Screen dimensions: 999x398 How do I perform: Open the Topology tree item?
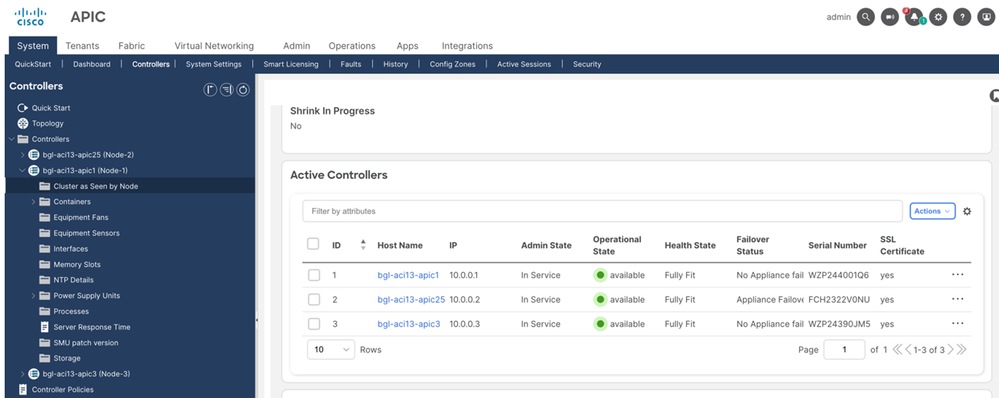pyautogui.click(x=48, y=124)
